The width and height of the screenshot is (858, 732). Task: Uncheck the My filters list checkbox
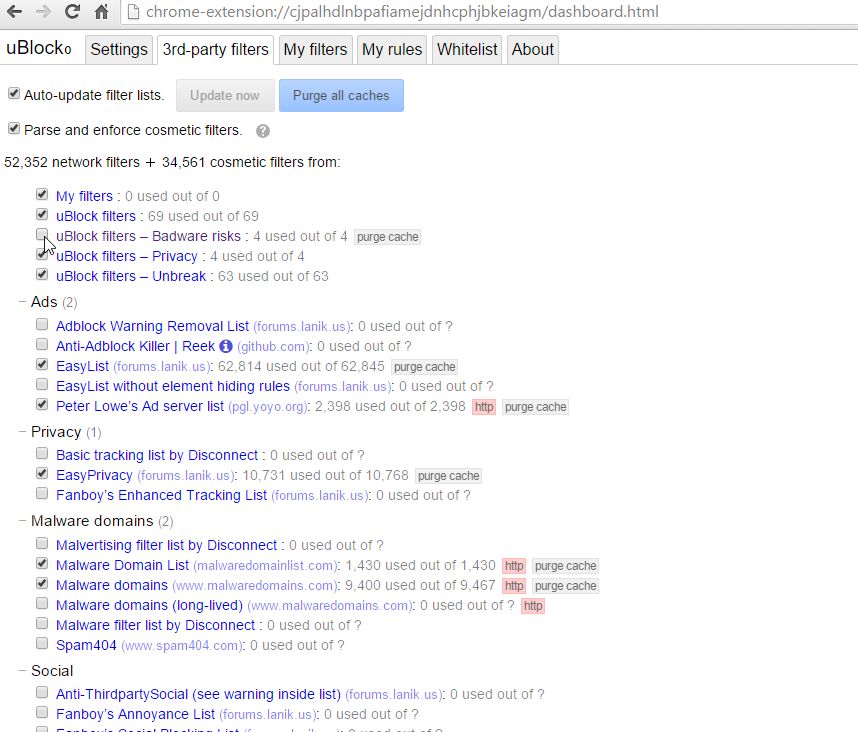pos(42,194)
